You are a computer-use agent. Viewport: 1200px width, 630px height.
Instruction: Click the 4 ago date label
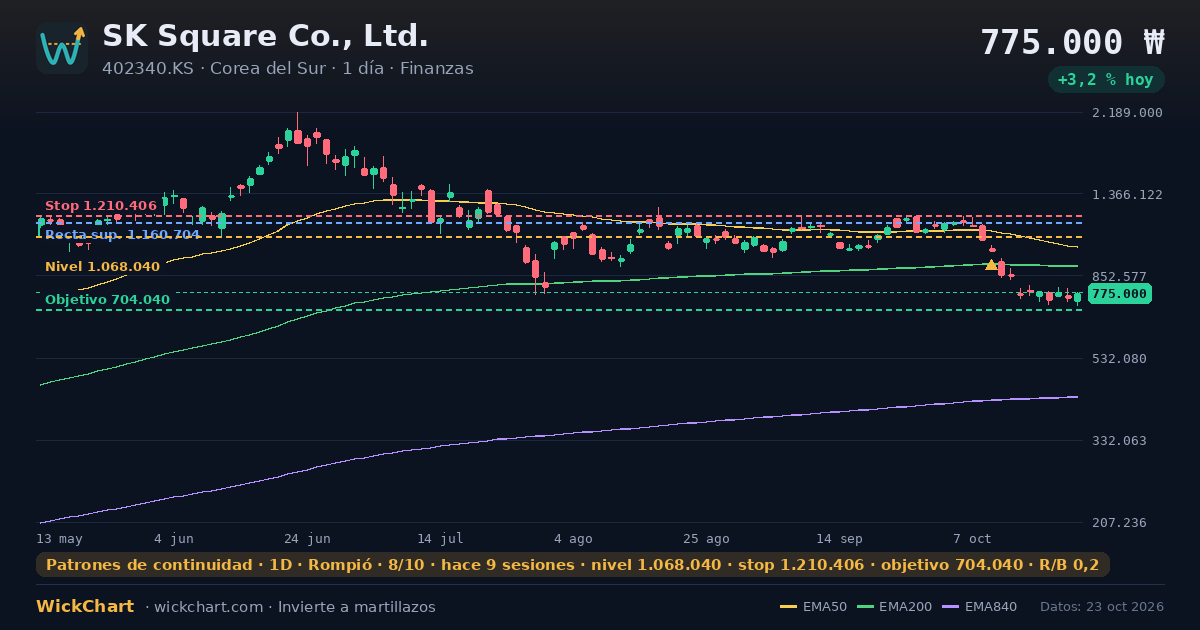[x=573, y=539]
